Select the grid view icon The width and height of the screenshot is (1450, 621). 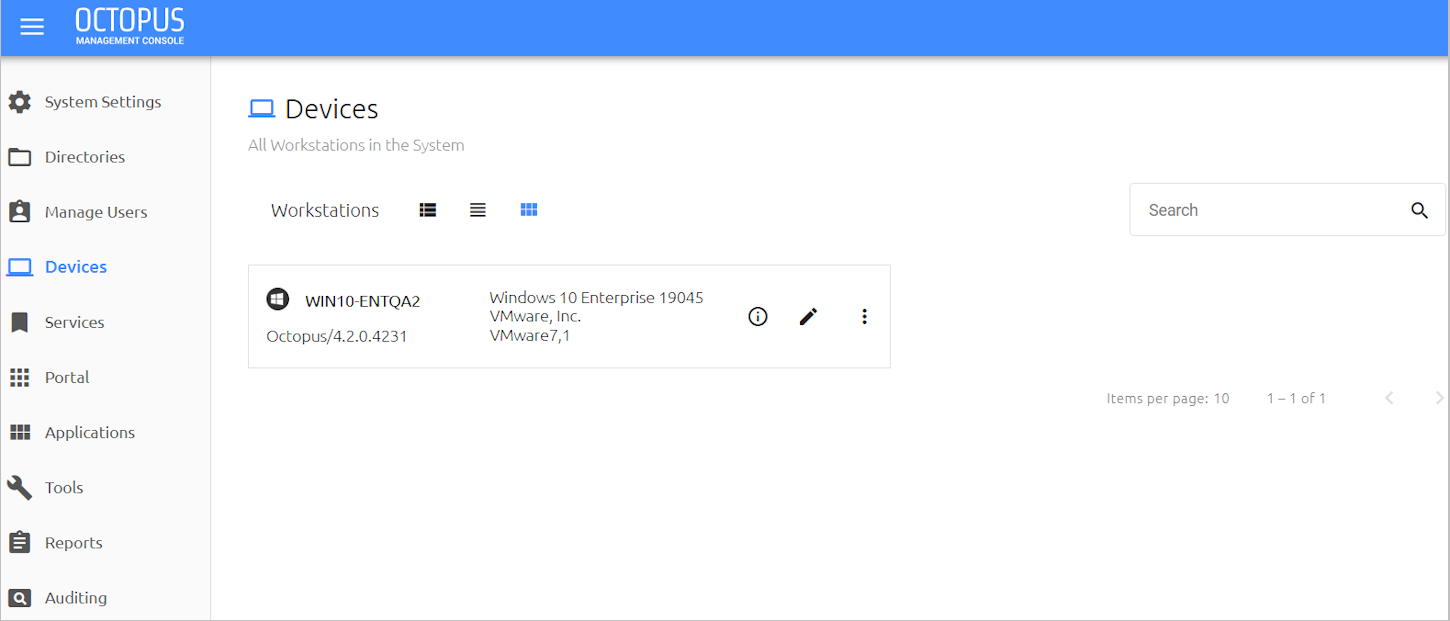coord(529,210)
